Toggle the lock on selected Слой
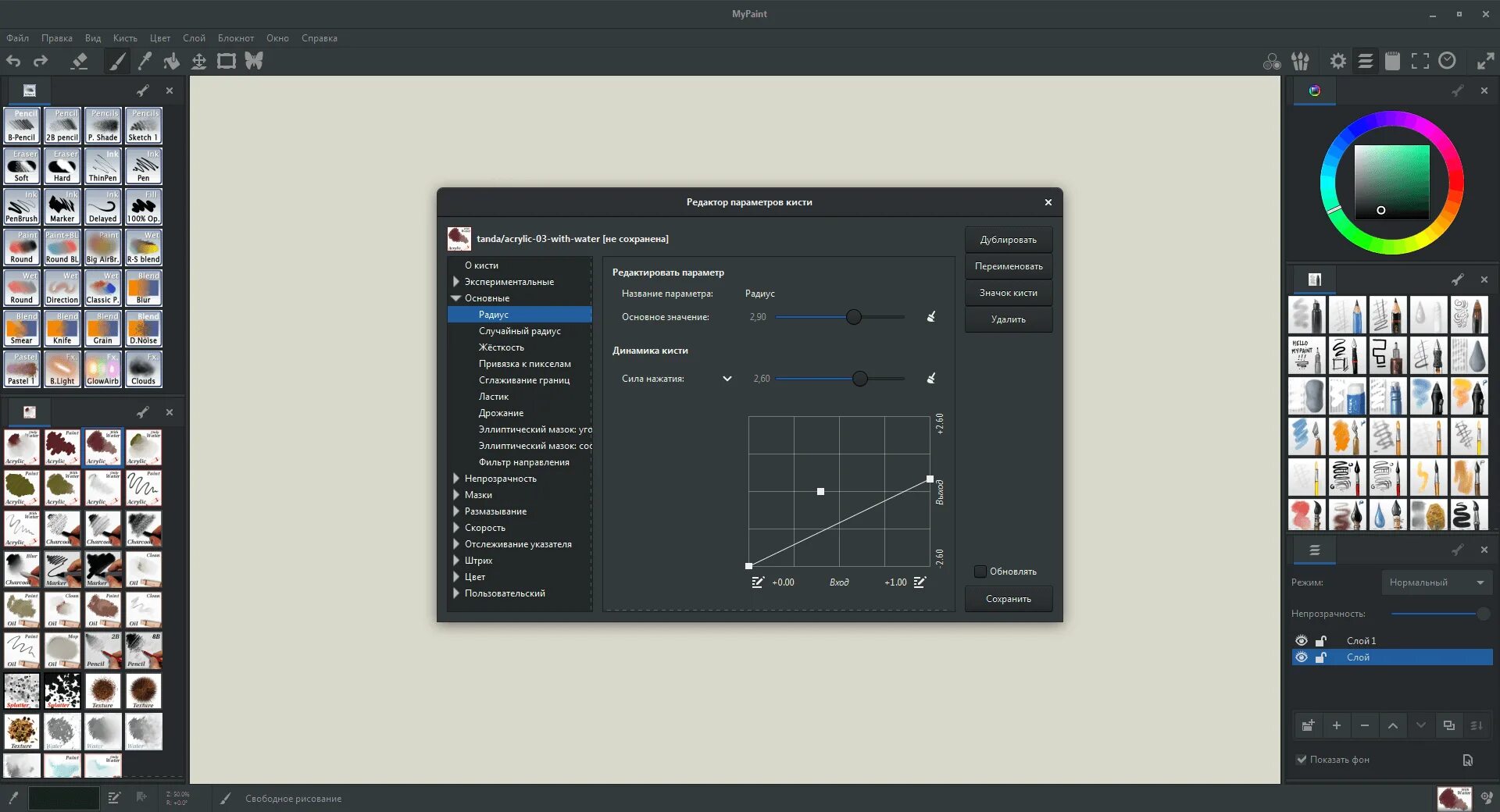 point(1321,657)
